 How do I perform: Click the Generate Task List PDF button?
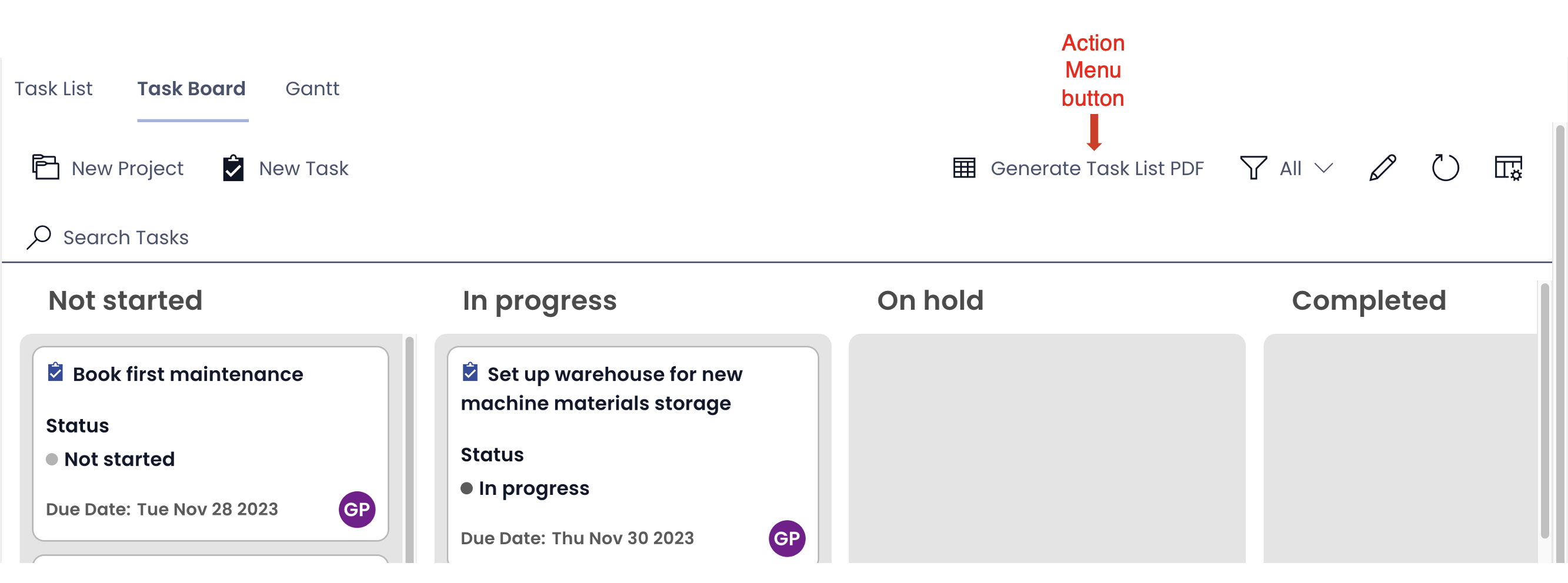point(1079,169)
